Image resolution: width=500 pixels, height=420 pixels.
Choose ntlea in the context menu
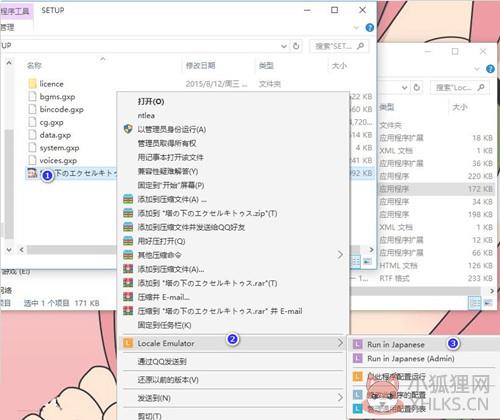[x=146, y=115]
